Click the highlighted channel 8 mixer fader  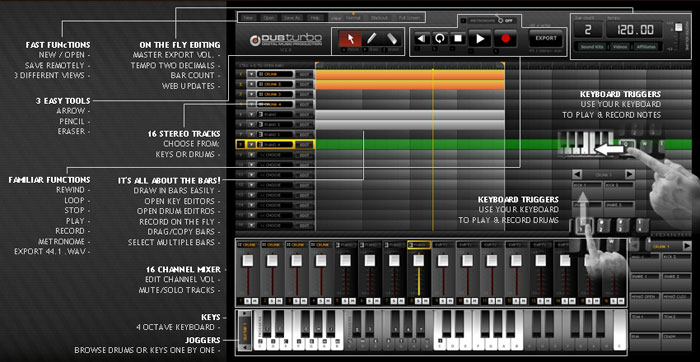coord(418,261)
